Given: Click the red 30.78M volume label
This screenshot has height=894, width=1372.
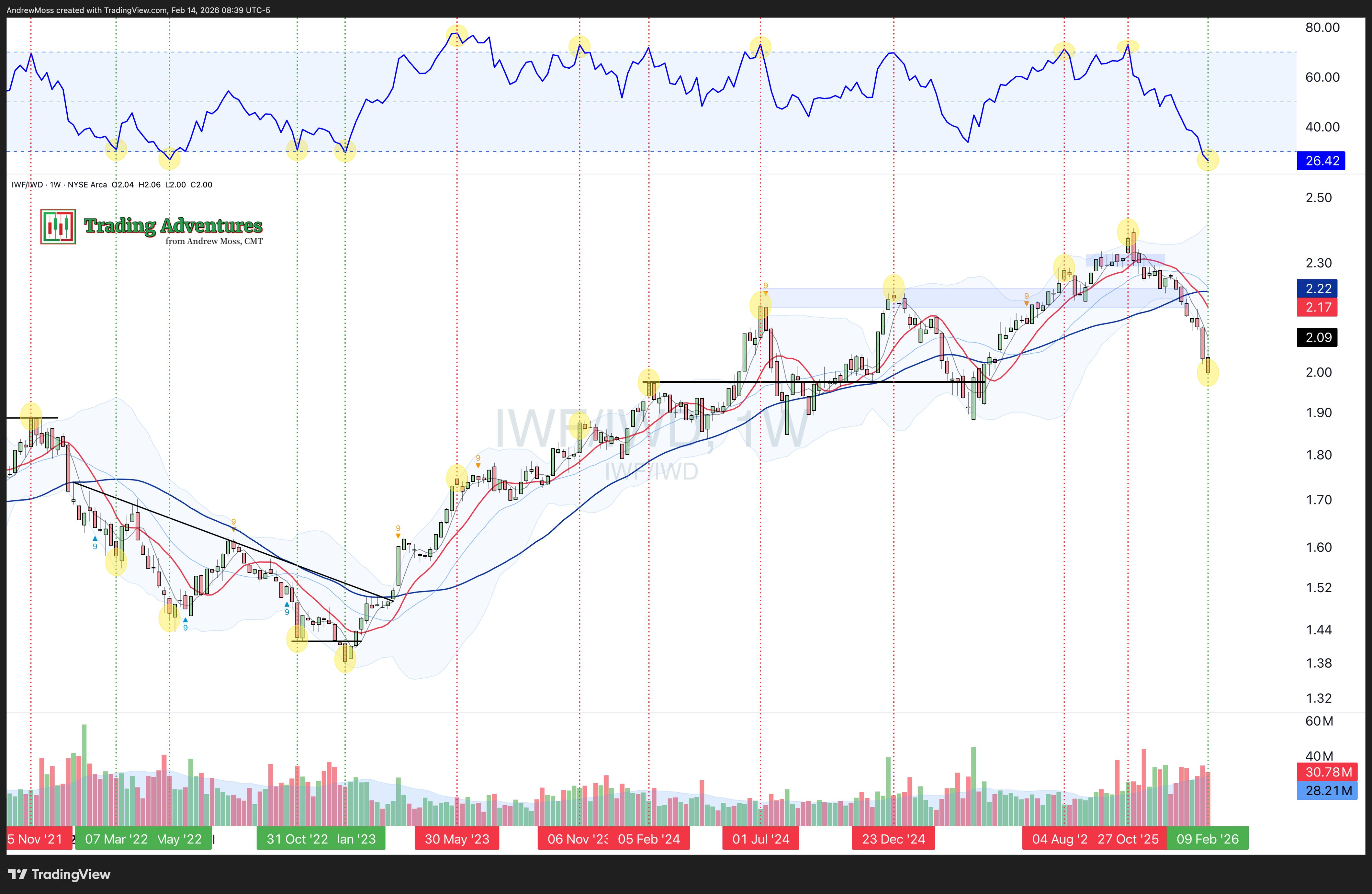Looking at the screenshot, I should 1327,772.
